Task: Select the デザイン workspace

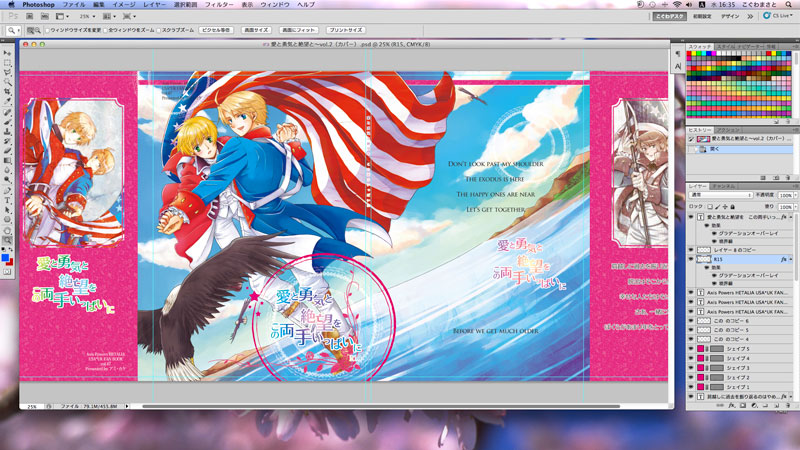Action: click(x=730, y=16)
